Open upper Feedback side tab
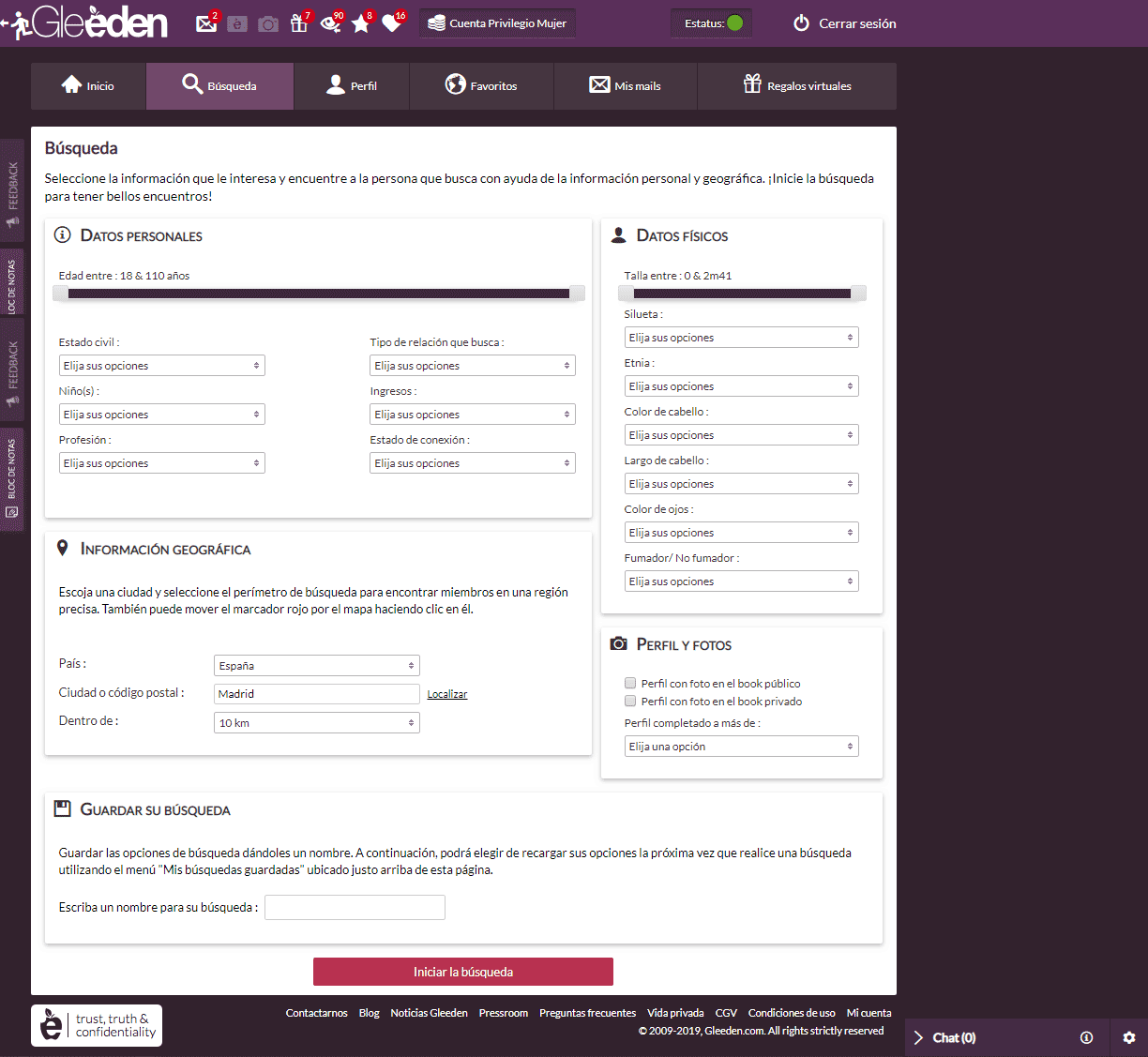Image resolution: width=1148 pixels, height=1057 pixels. click(x=12, y=191)
